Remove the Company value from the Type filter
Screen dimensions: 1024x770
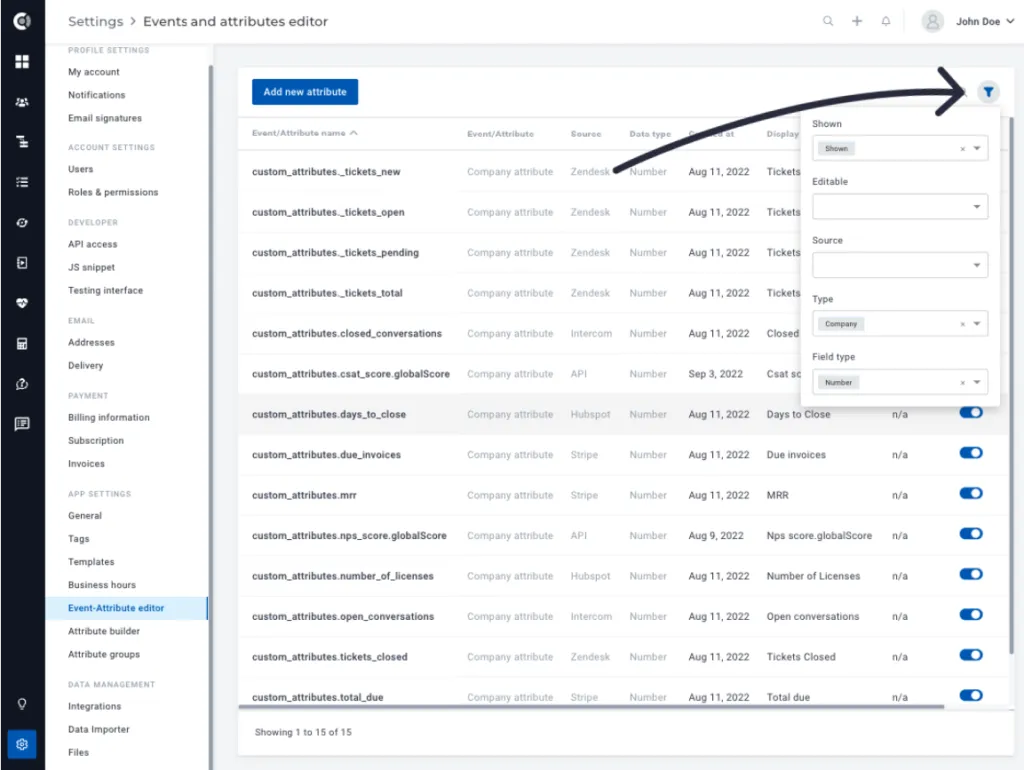click(x=963, y=324)
